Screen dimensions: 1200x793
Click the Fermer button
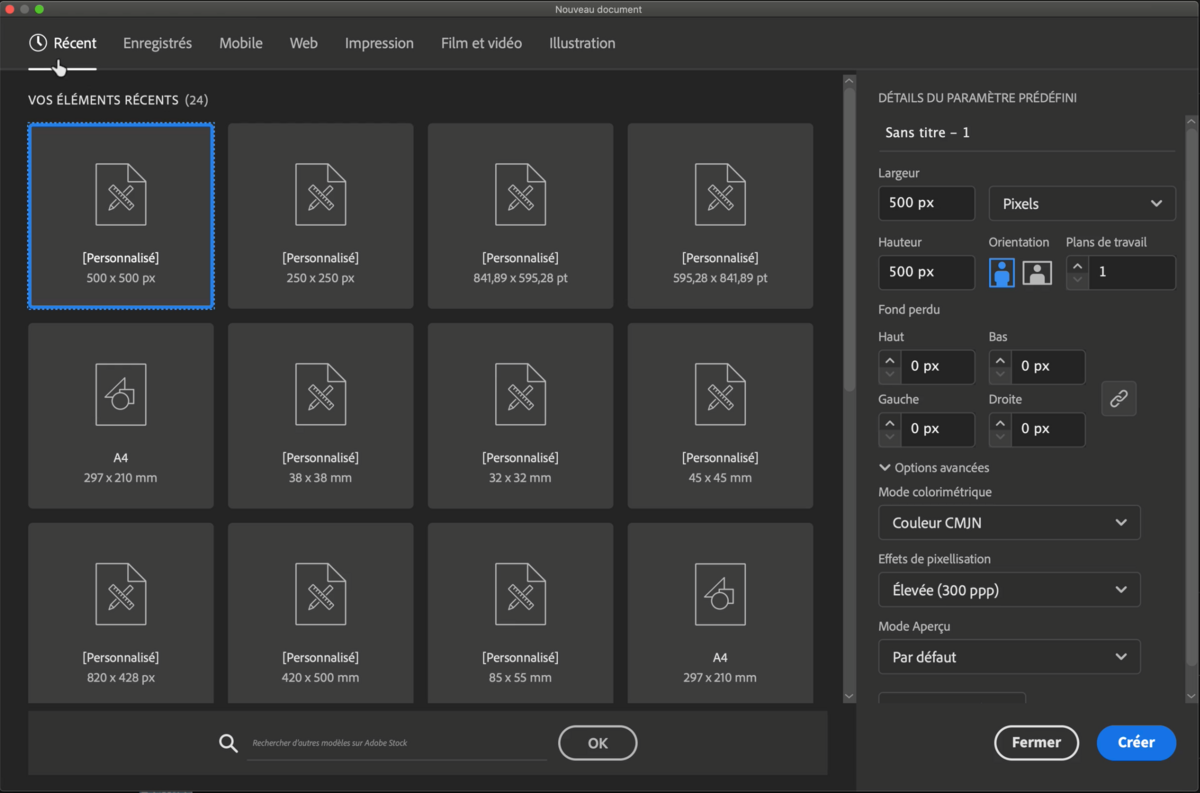click(x=1036, y=742)
